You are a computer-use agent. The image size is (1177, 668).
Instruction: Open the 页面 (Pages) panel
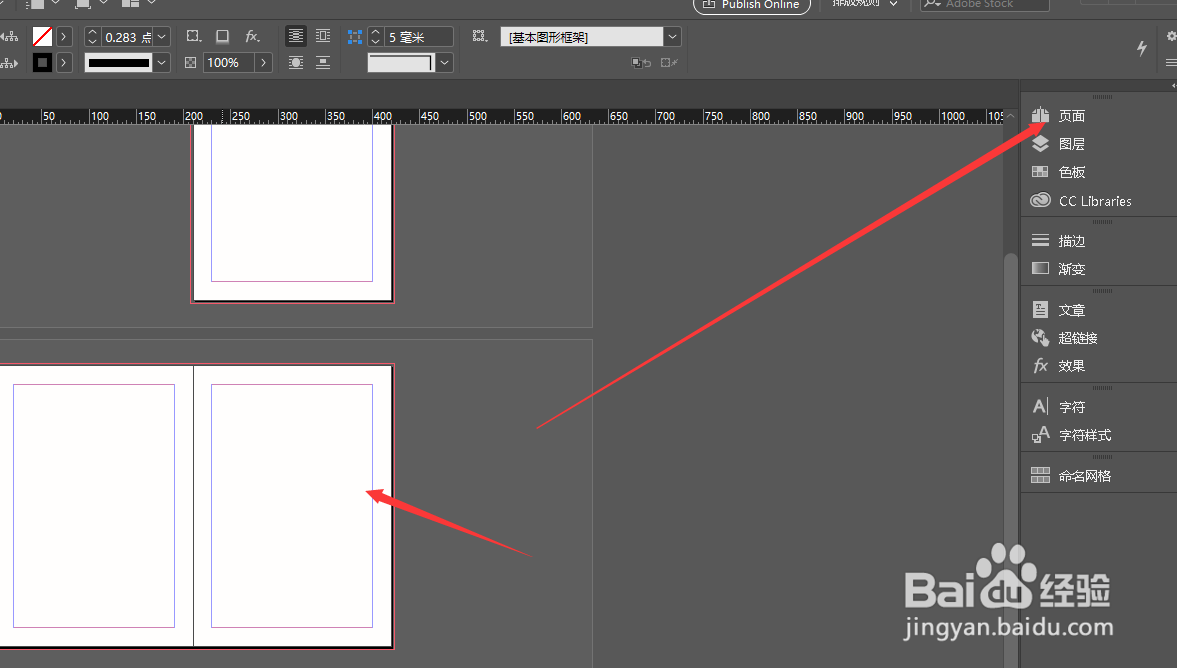tap(1058, 116)
